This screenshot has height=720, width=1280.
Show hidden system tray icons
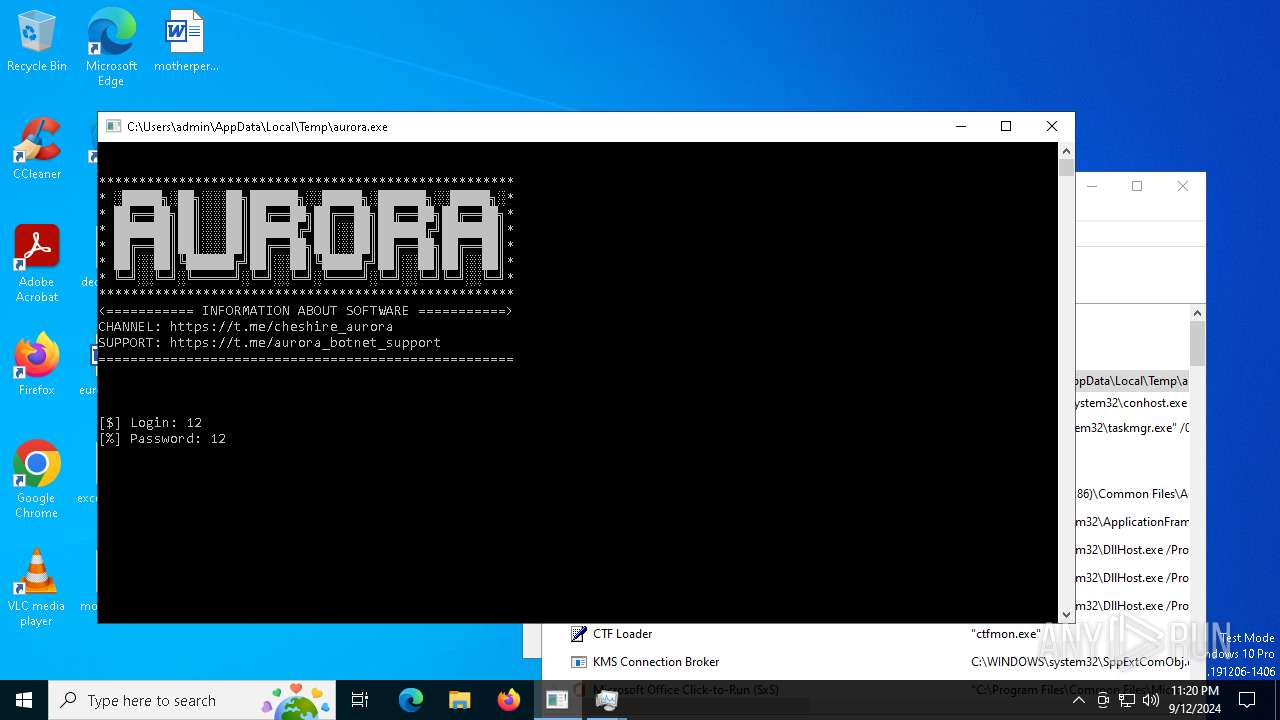(1078, 700)
